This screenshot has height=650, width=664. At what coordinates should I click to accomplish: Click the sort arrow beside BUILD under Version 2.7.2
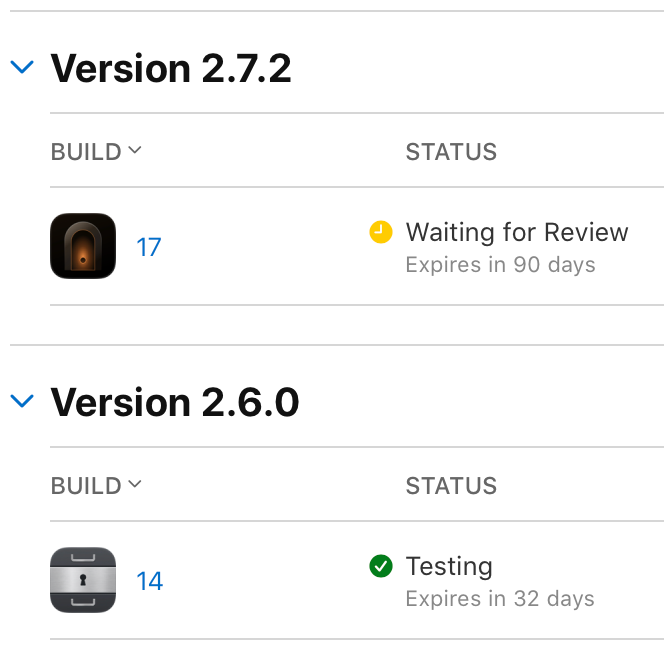point(135,150)
